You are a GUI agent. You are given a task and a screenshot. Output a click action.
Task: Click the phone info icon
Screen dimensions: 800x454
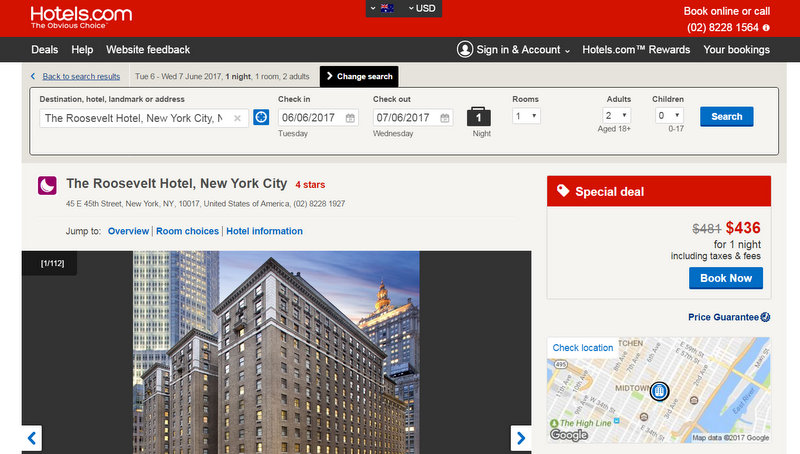[766, 28]
